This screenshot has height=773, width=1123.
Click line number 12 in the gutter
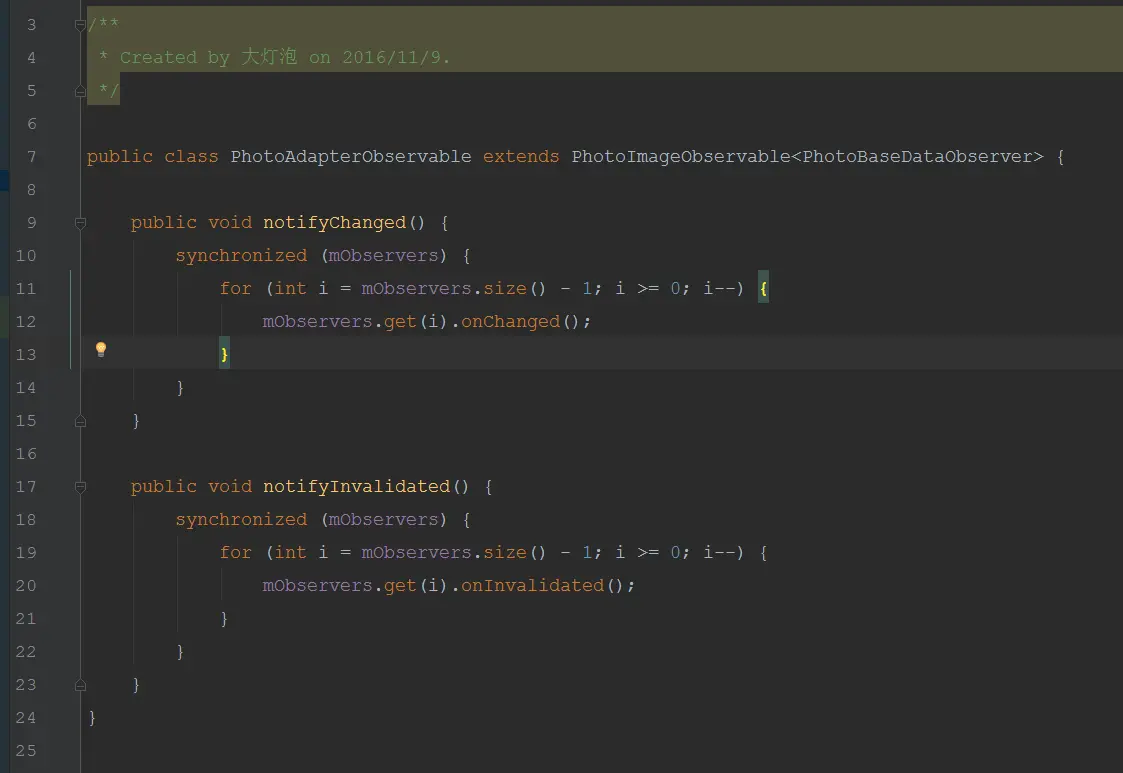point(26,322)
